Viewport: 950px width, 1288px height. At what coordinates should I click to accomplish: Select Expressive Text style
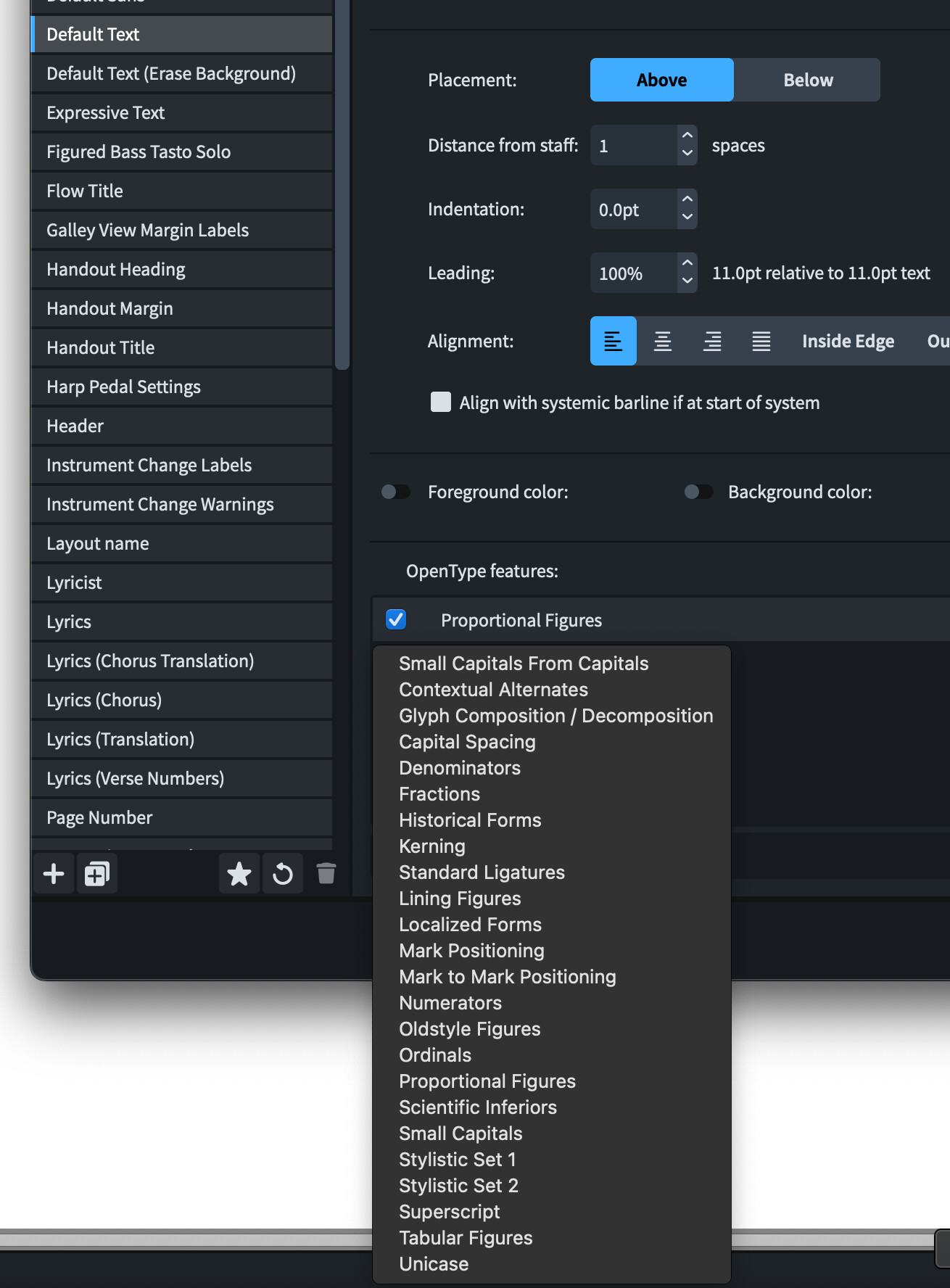(182, 112)
